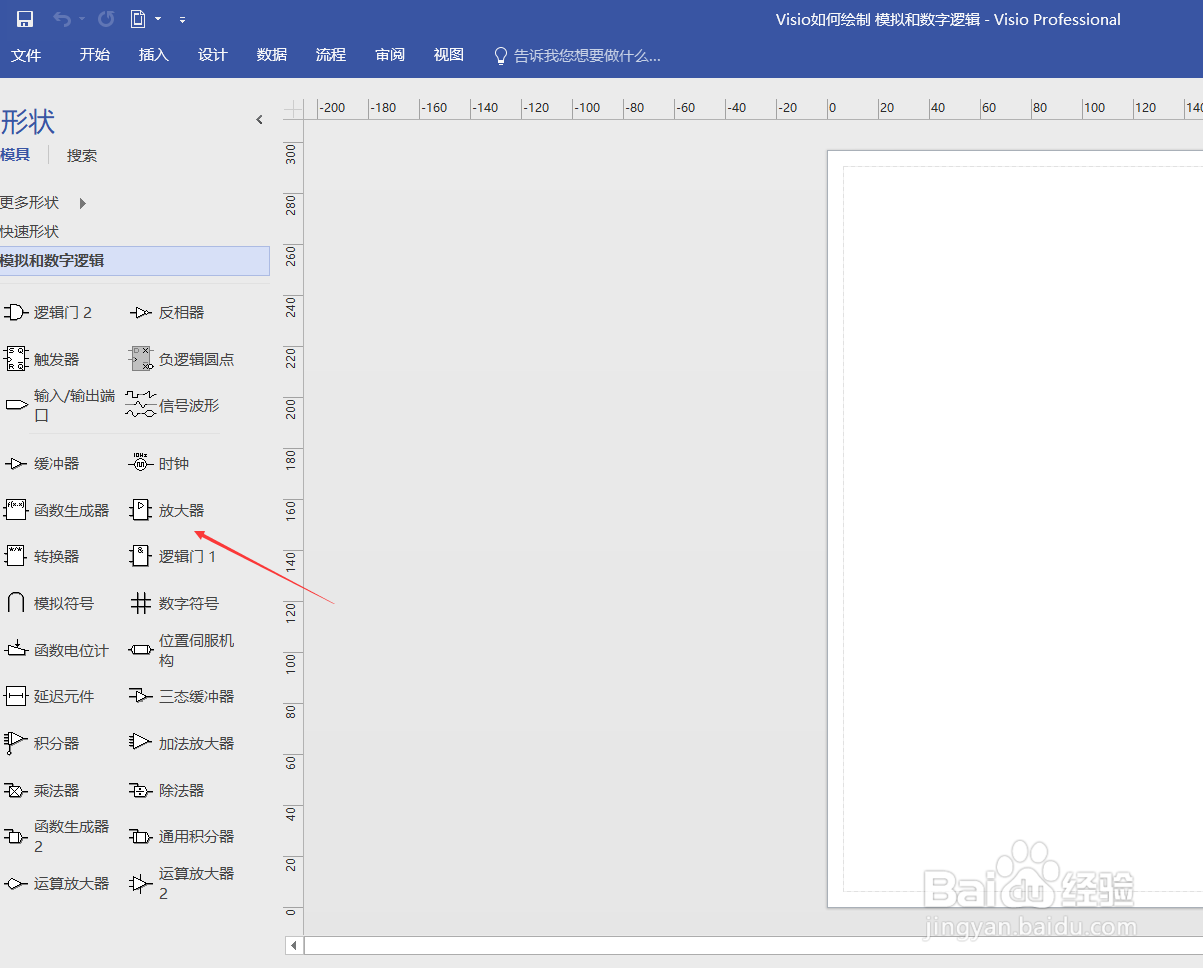Click the horizontal scrollbar left arrow
This screenshot has height=968, width=1203.
294,945
